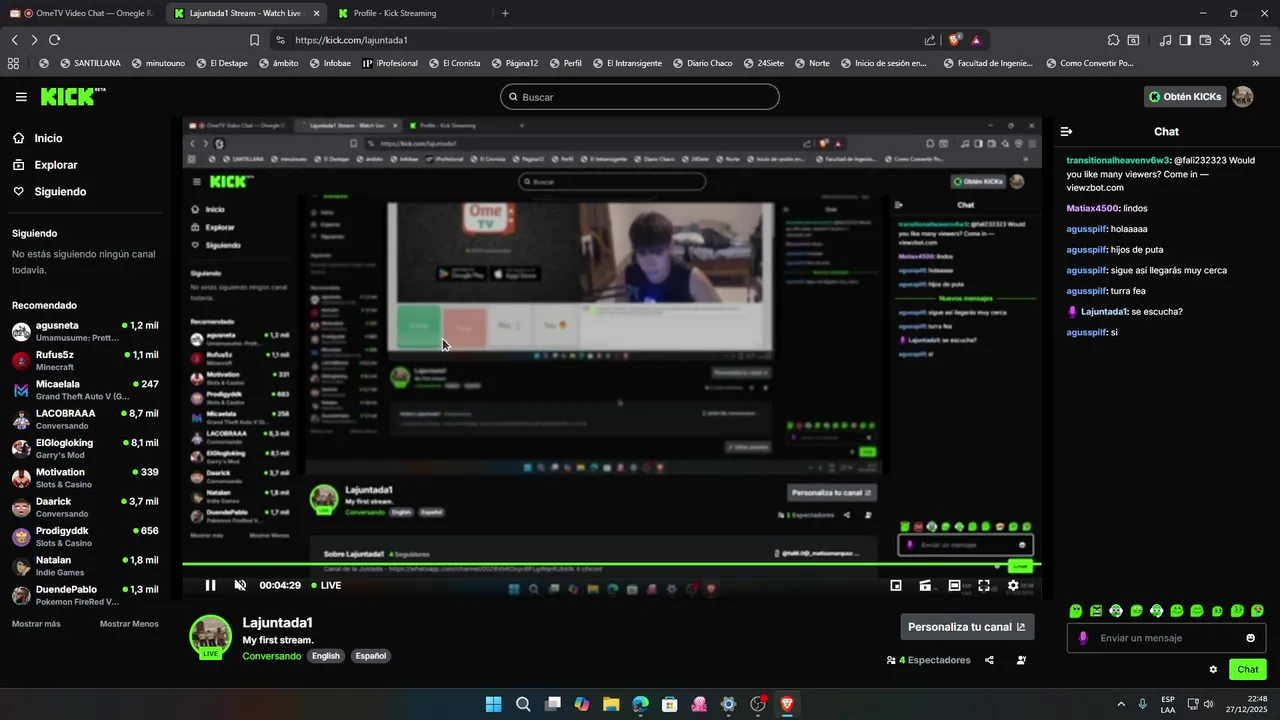This screenshot has width=1280, height=720.
Task: Enter fullscreen video mode
Action: pos(984,585)
